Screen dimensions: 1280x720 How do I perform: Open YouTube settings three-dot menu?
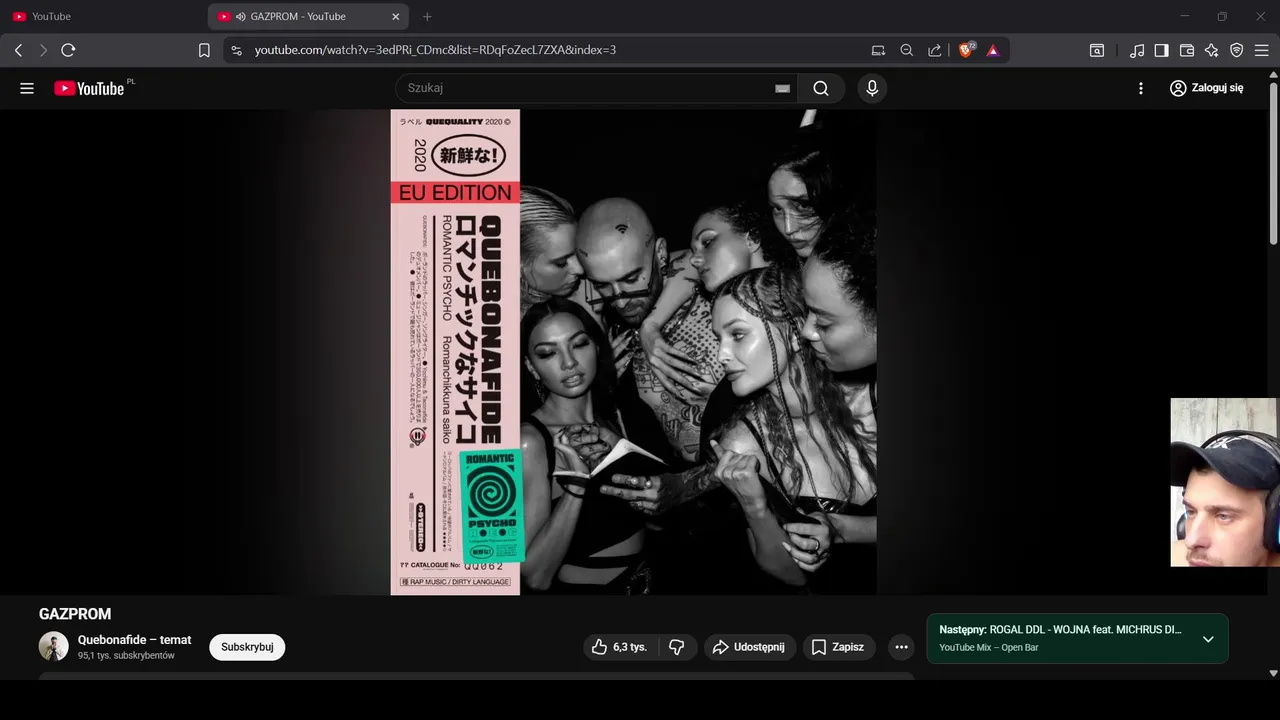click(x=1141, y=88)
